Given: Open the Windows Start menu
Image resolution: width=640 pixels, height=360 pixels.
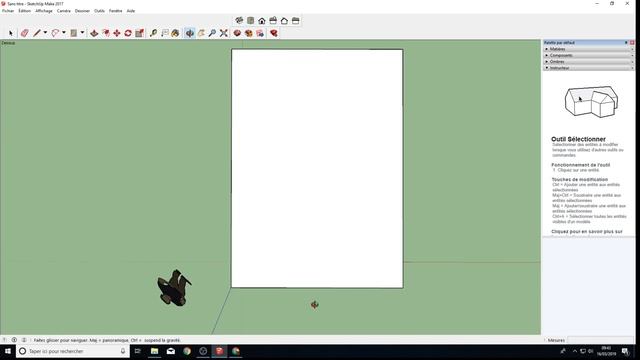Looking at the screenshot, I should (x=8, y=351).
